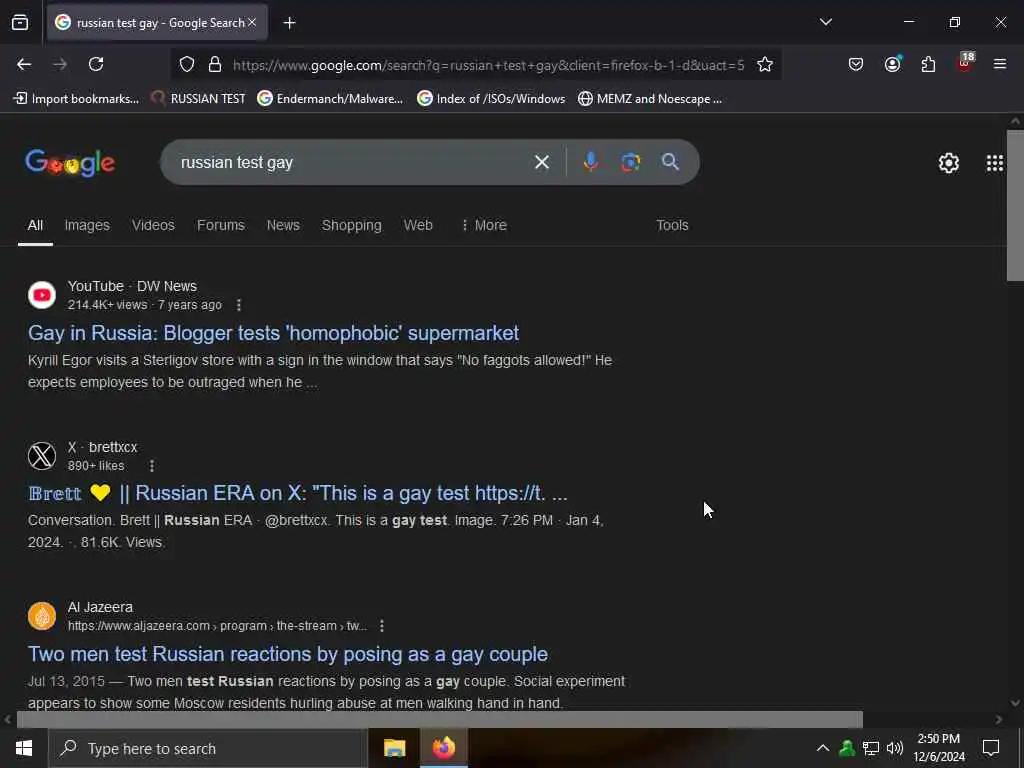
Task: Focus the Google search box
Action: [353, 162]
